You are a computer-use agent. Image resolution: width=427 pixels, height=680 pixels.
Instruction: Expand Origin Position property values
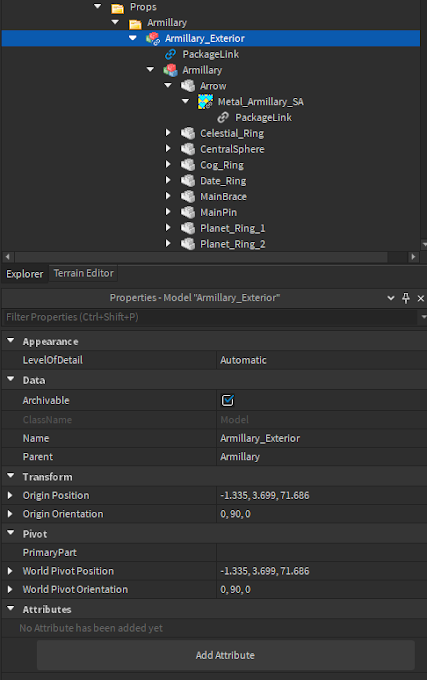(10, 495)
